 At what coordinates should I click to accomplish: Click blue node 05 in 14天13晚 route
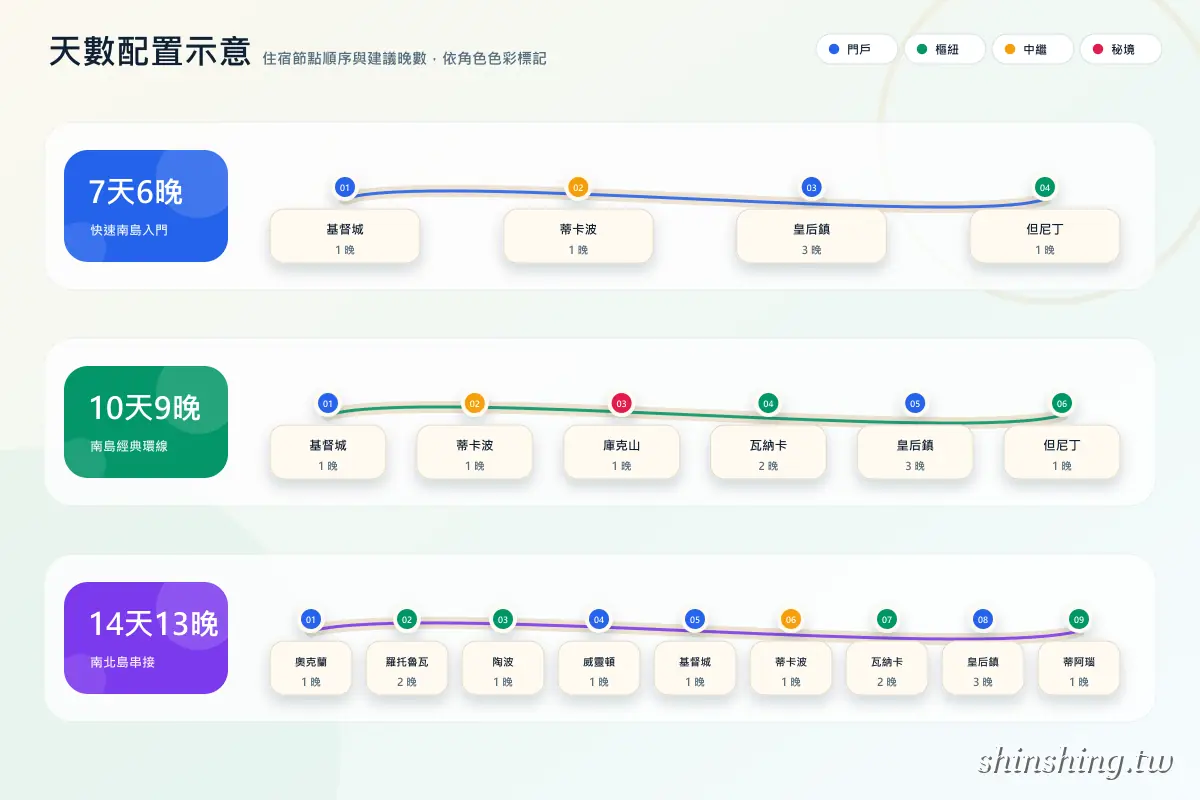(695, 620)
